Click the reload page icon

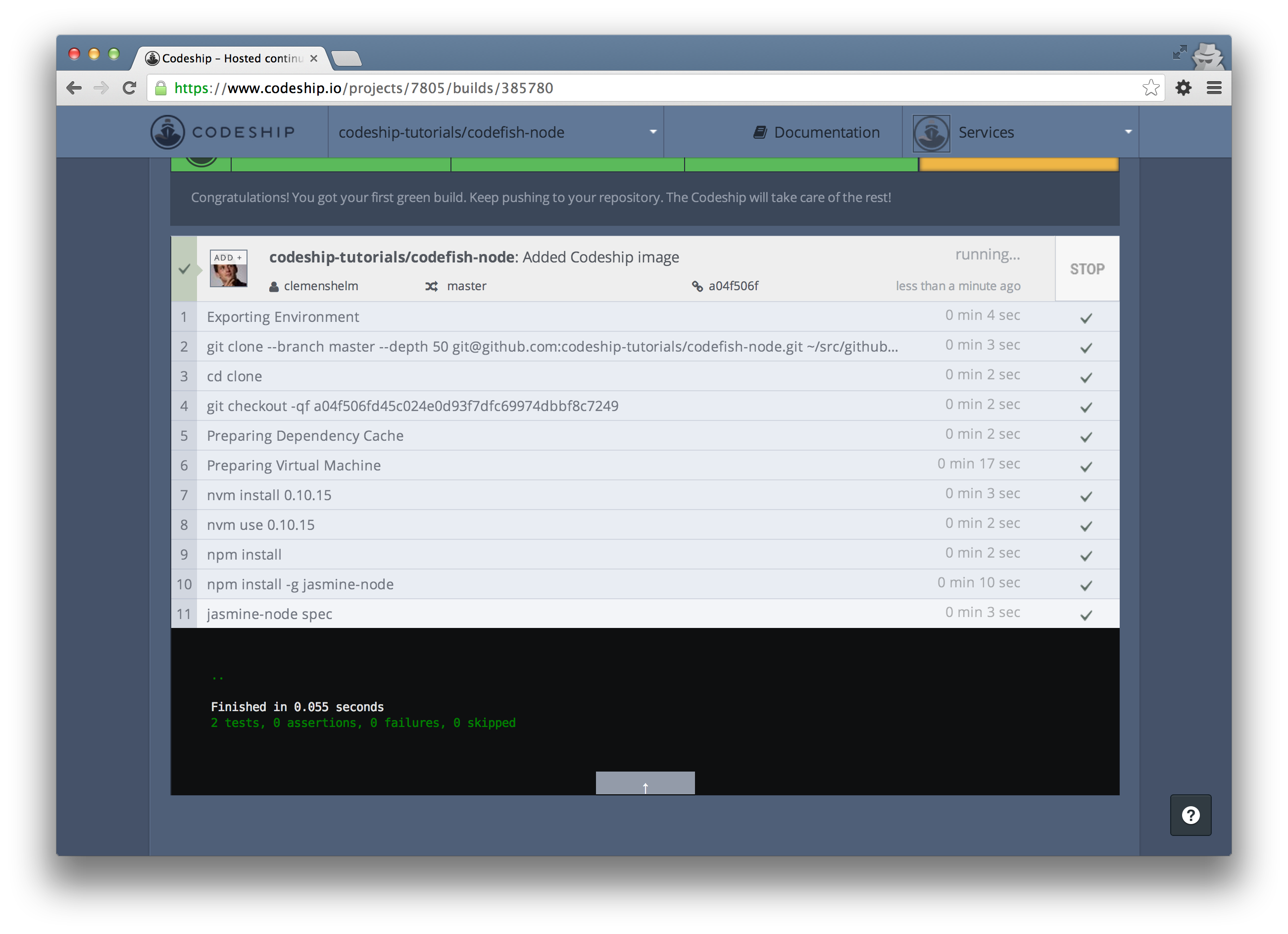click(130, 88)
